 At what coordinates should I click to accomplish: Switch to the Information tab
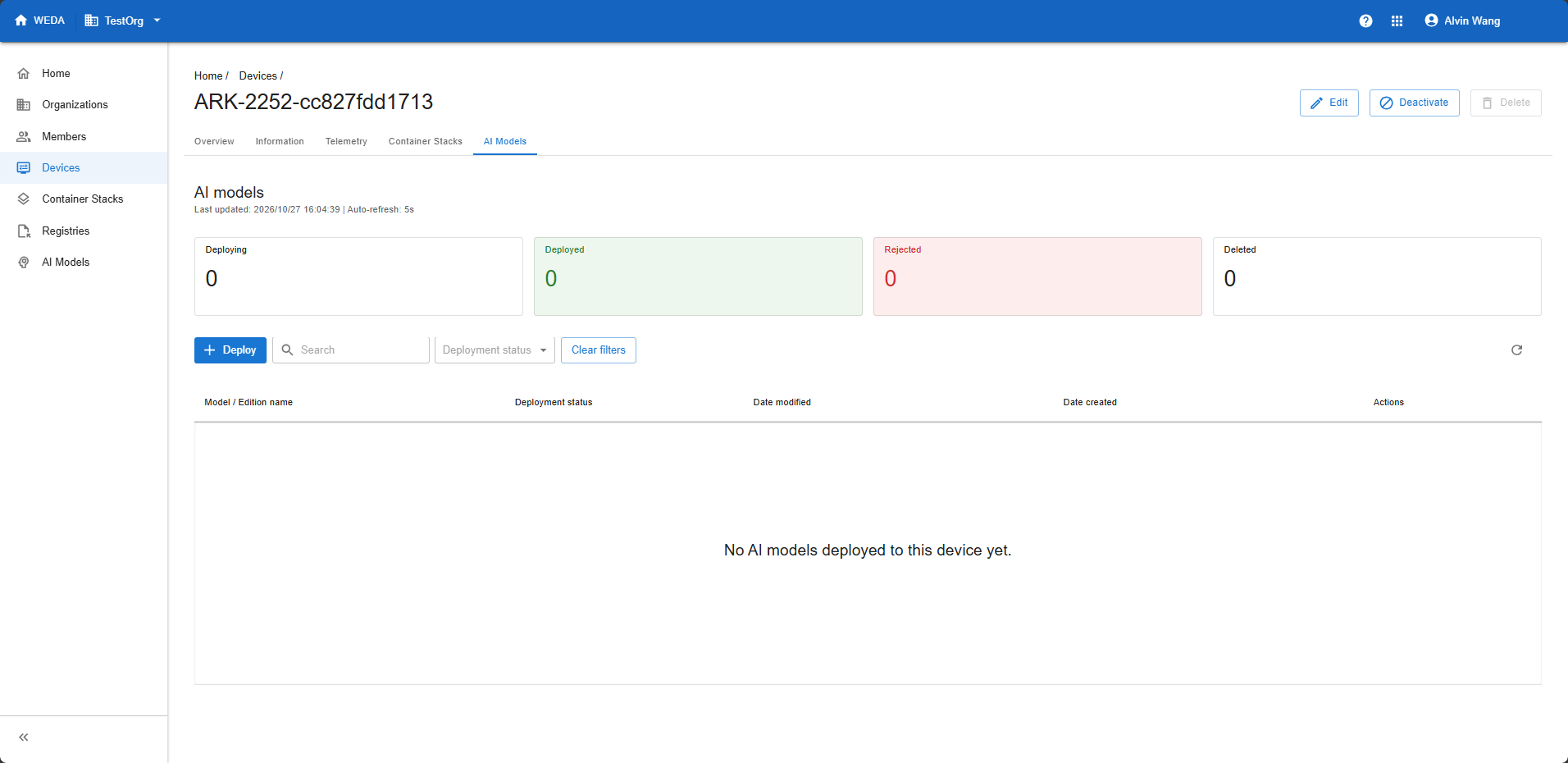tap(280, 141)
